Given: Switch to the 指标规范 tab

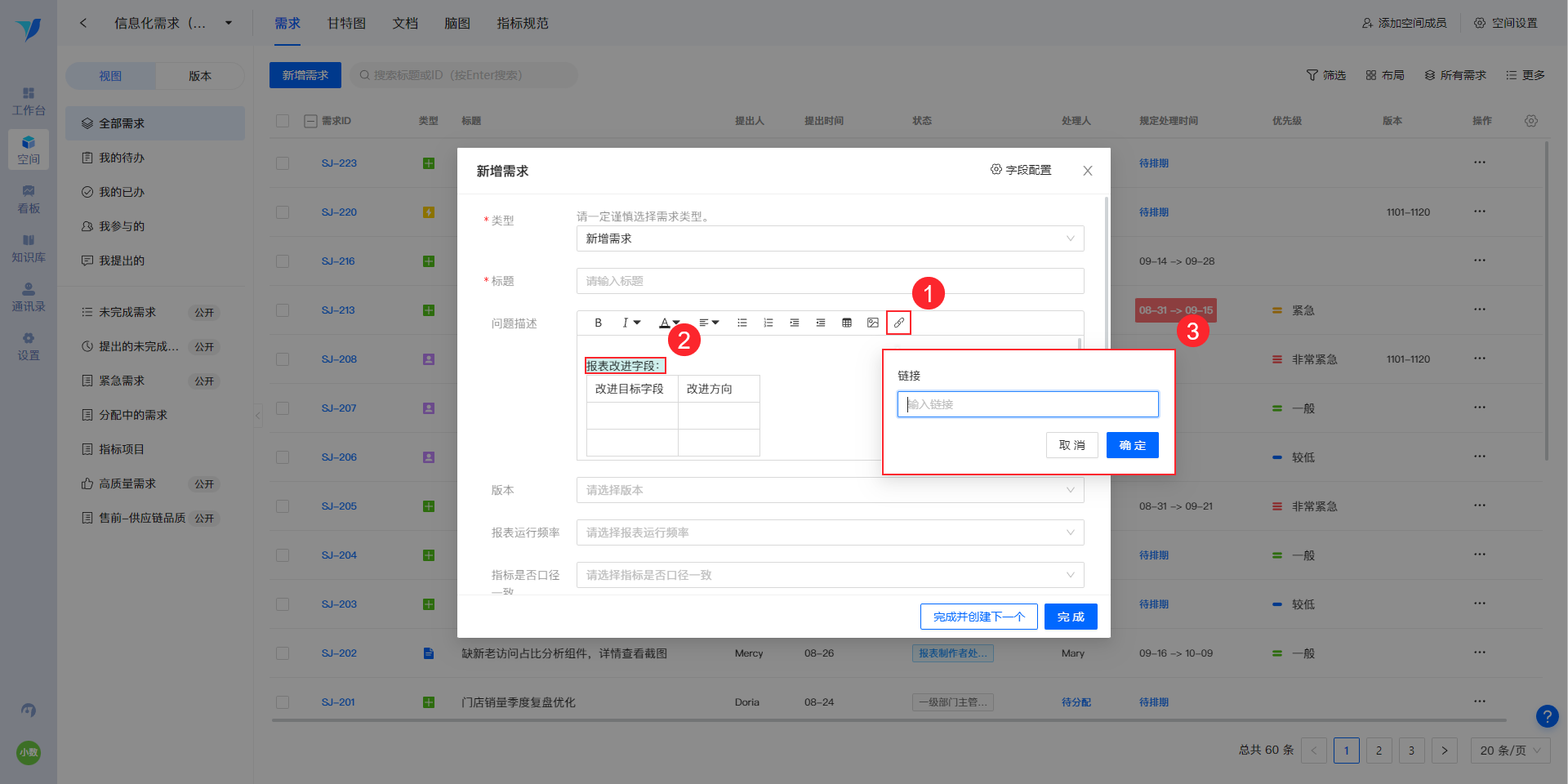Looking at the screenshot, I should (x=523, y=23).
